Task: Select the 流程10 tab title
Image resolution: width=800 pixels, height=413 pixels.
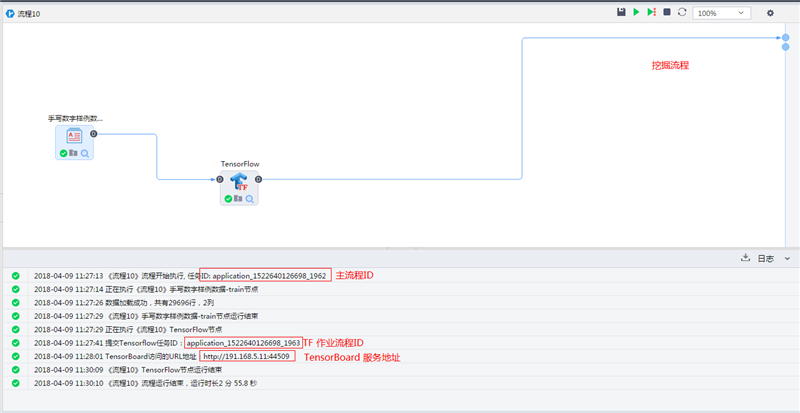Action: [28, 13]
